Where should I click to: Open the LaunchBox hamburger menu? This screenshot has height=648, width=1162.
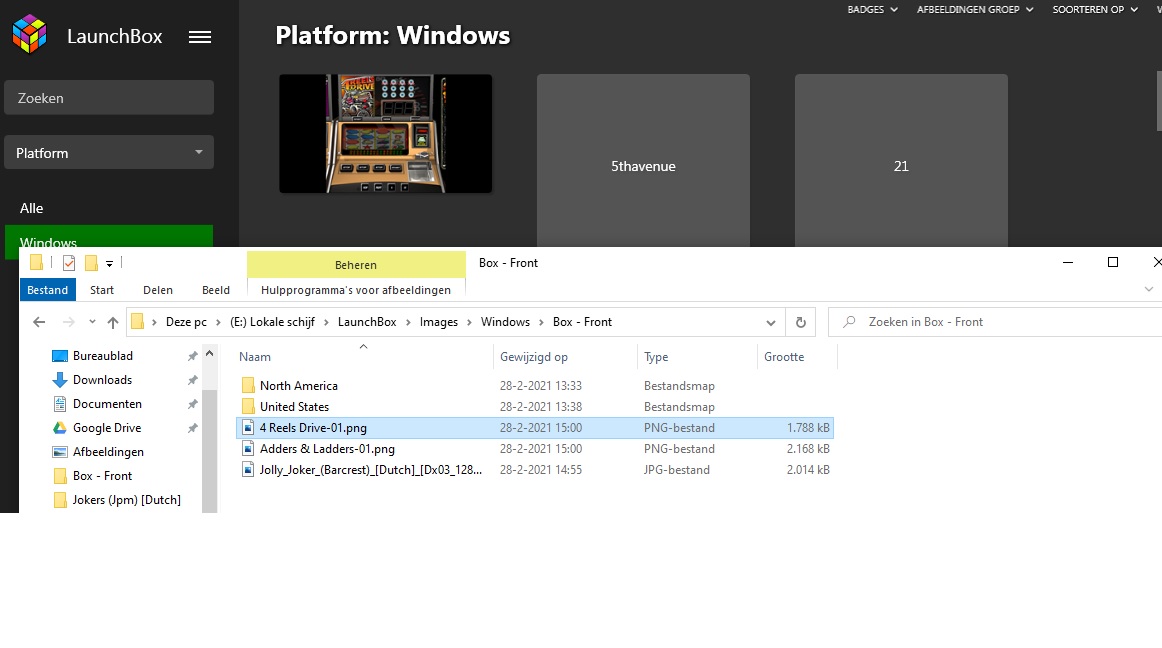click(199, 36)
